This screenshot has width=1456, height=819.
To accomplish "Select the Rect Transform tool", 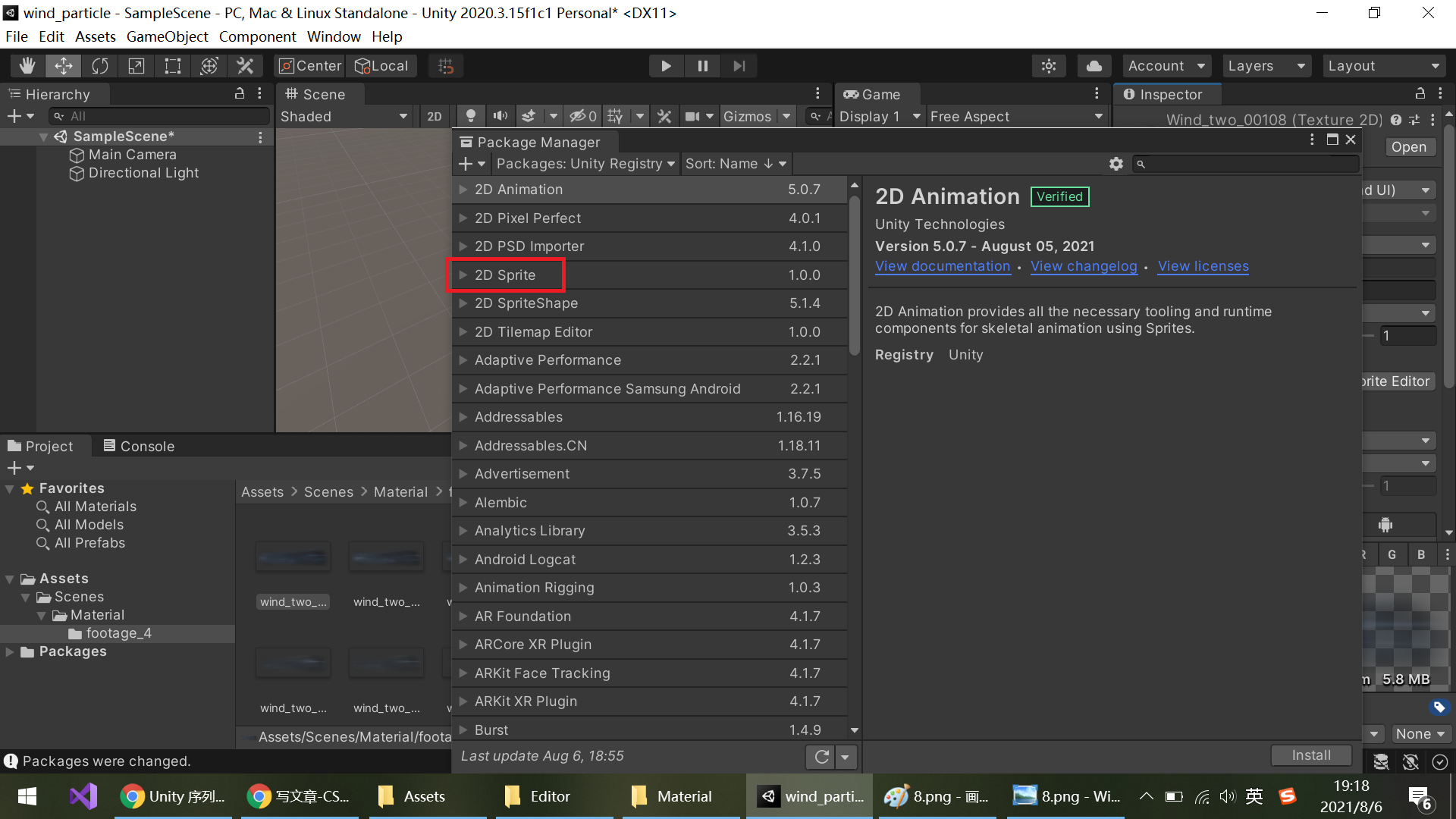I will (x=173, y=66).
